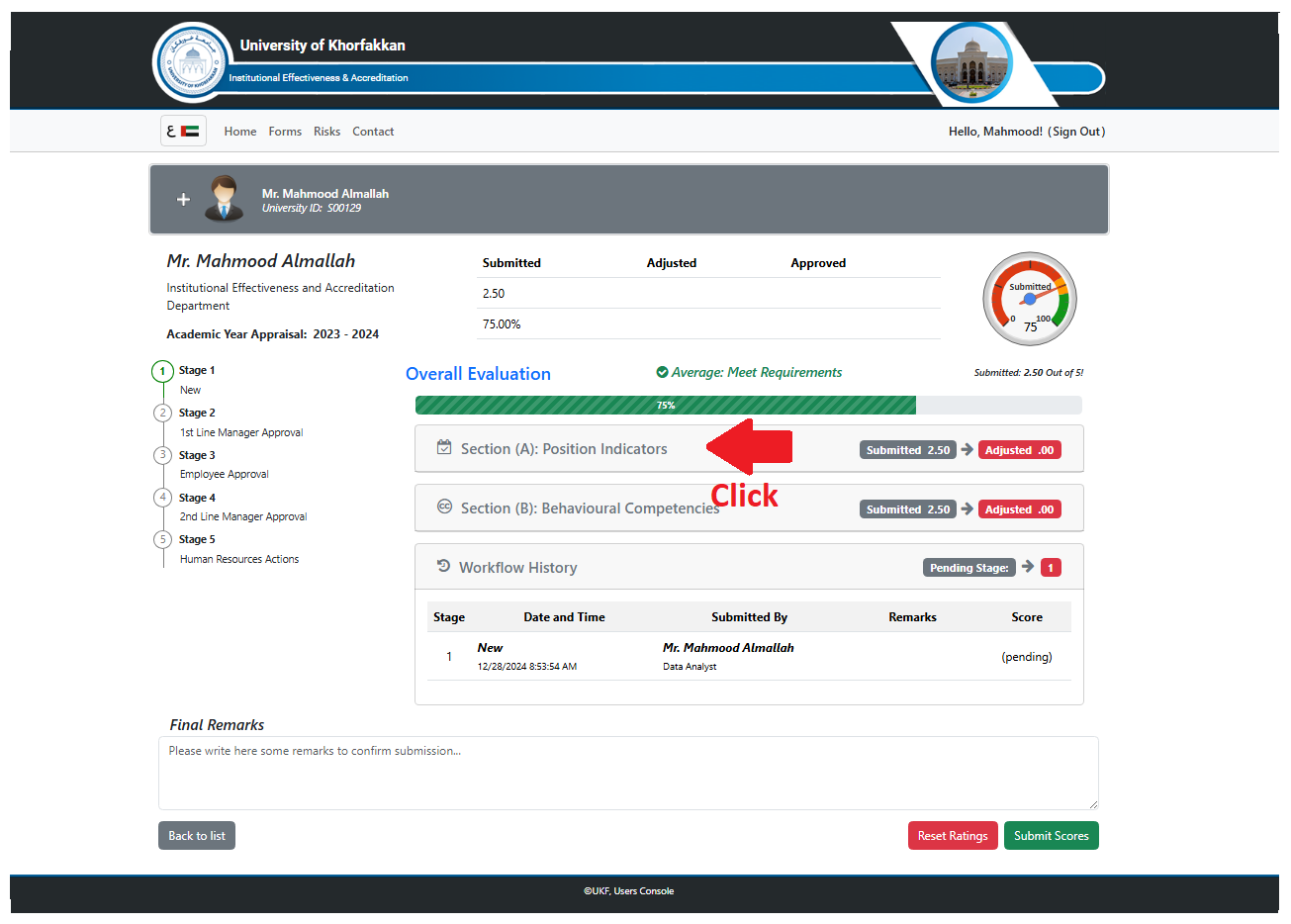Click into the Final Remarks text box
Image resolution: width=1291 pixels, height=924 pixels.
[628, 773]
